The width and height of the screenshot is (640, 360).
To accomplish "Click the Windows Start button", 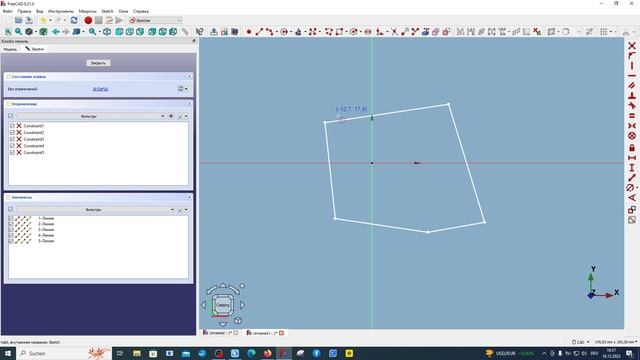I will click(7, 353).
